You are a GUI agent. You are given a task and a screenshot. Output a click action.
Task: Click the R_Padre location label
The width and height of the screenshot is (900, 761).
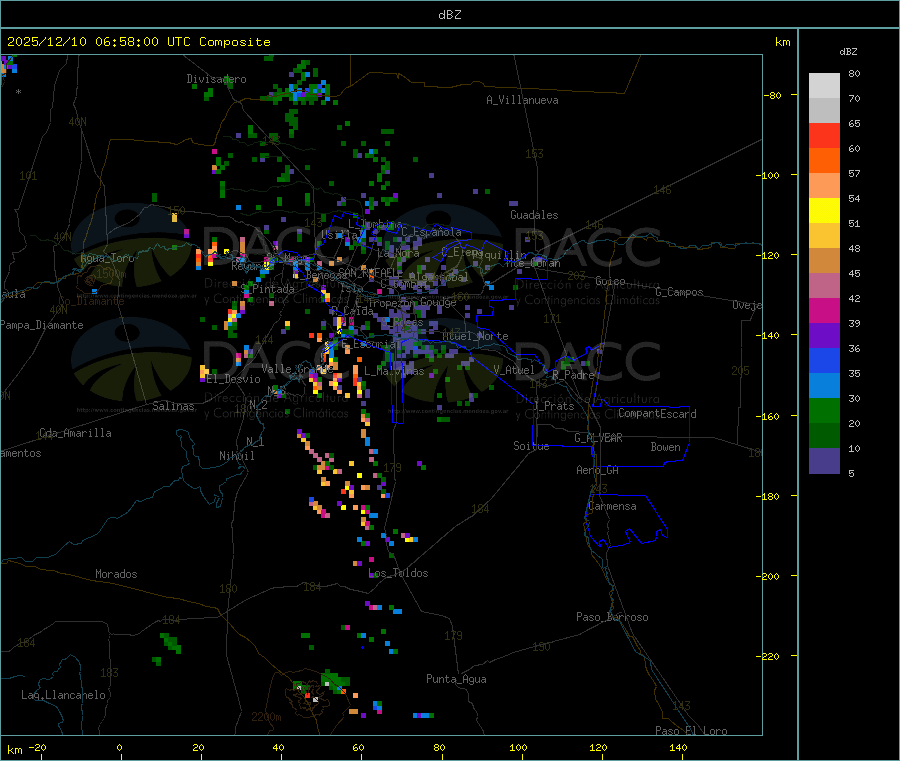coord(573,375)
